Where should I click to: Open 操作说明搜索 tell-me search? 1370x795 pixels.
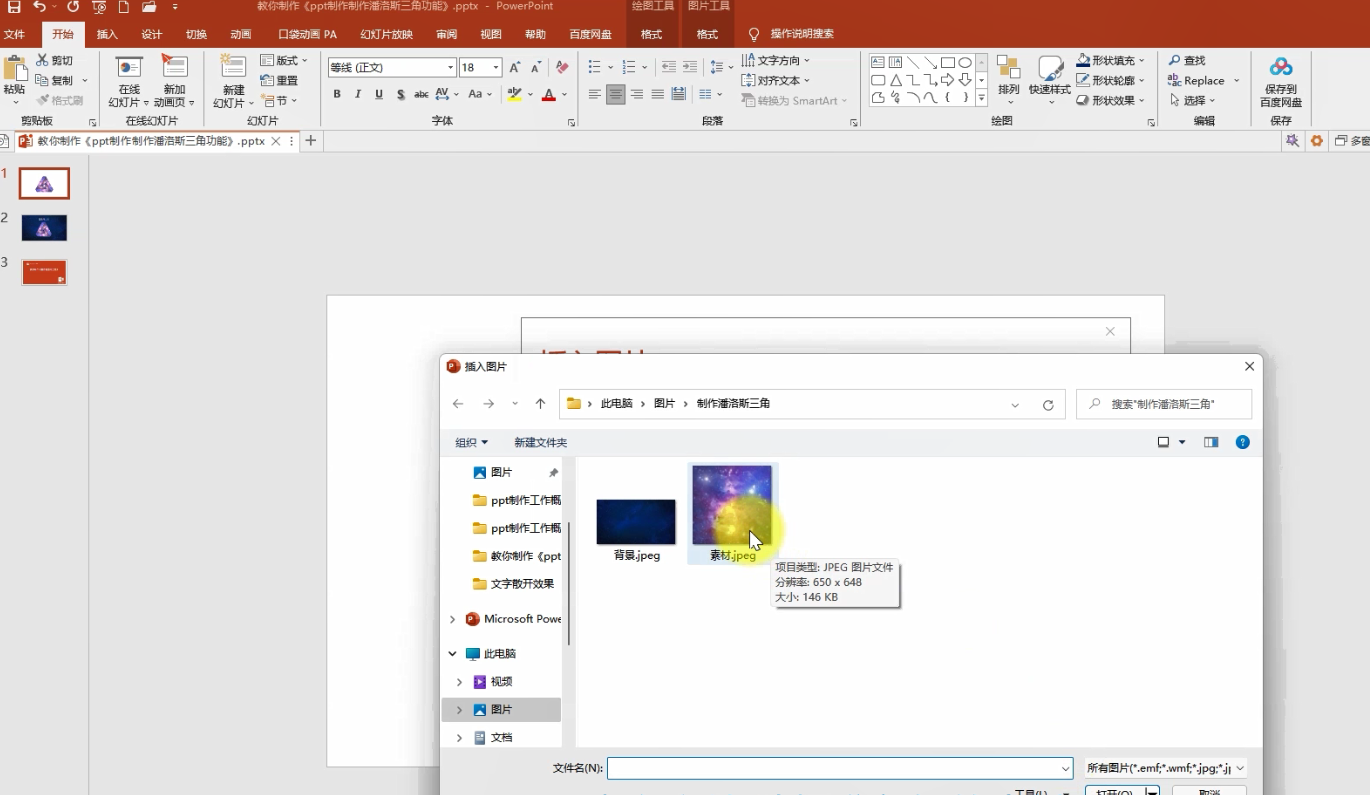click(801, 34)
